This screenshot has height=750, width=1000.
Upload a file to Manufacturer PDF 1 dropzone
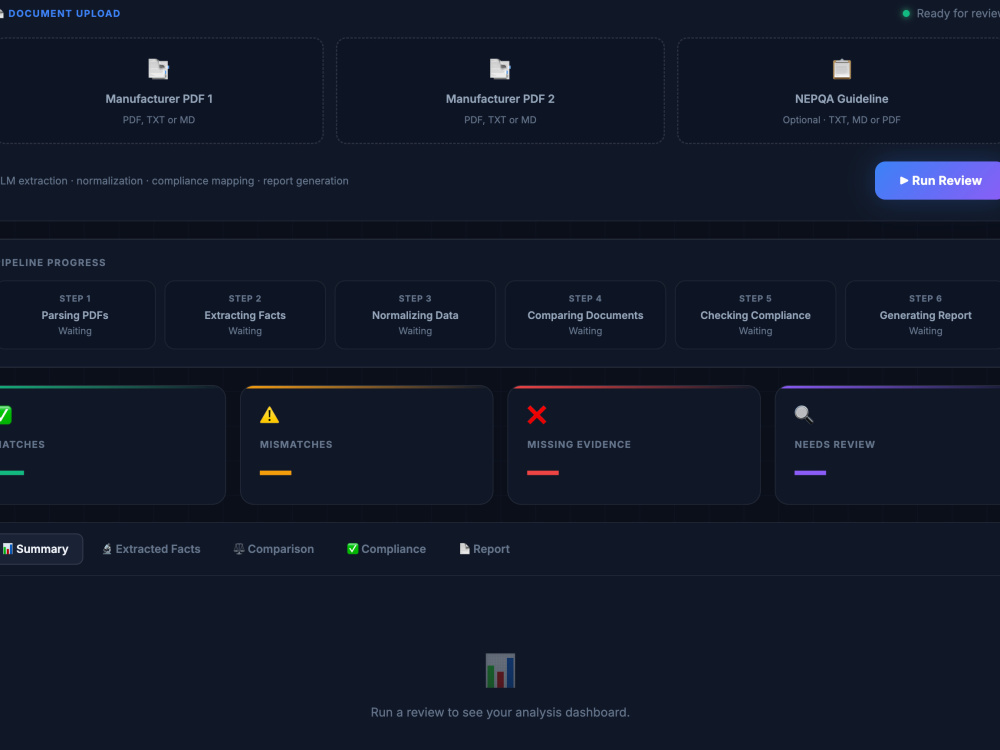click(159, 91)
